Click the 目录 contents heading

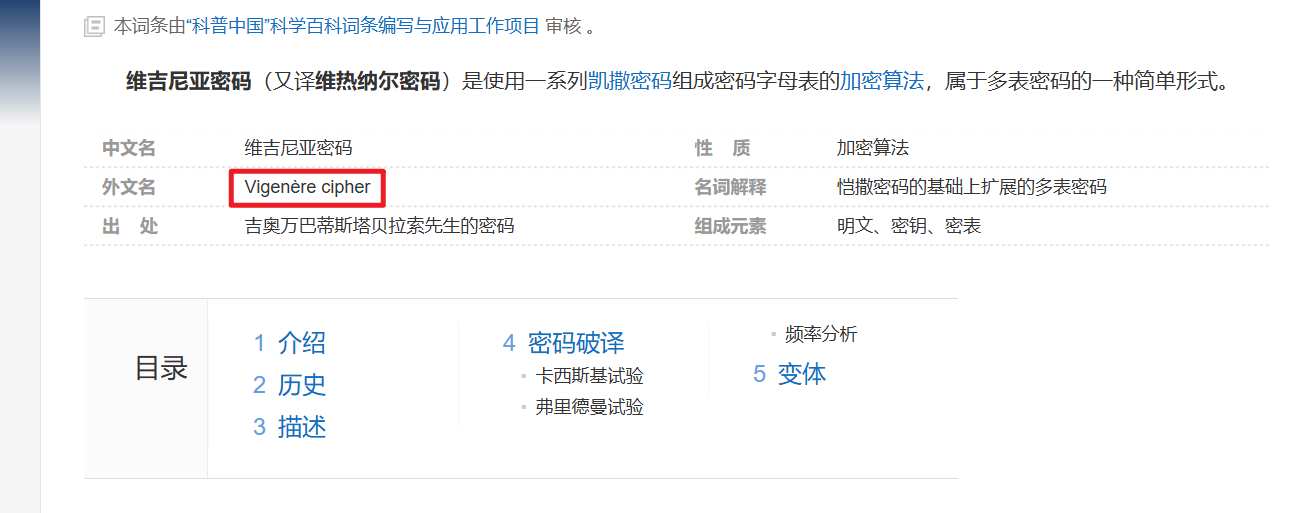pyautogui.click(x=161, y=368)
